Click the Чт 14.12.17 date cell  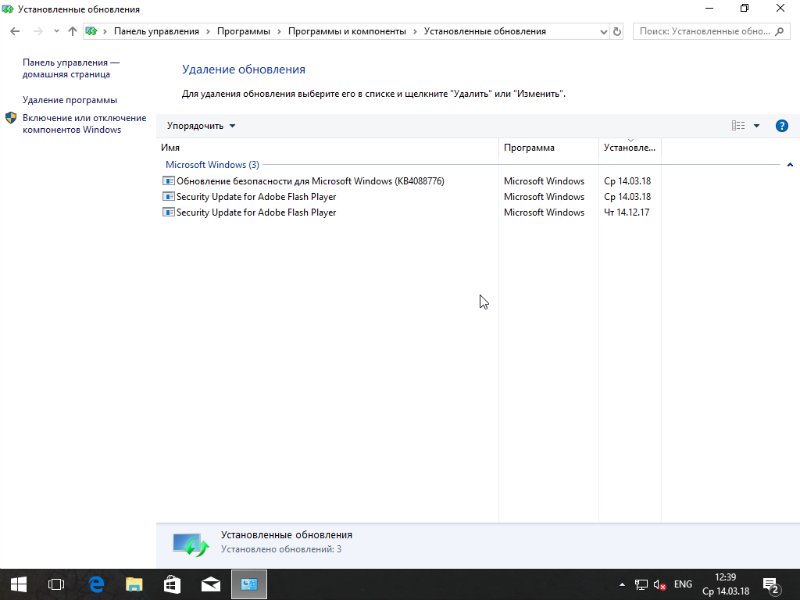point(627,213)
